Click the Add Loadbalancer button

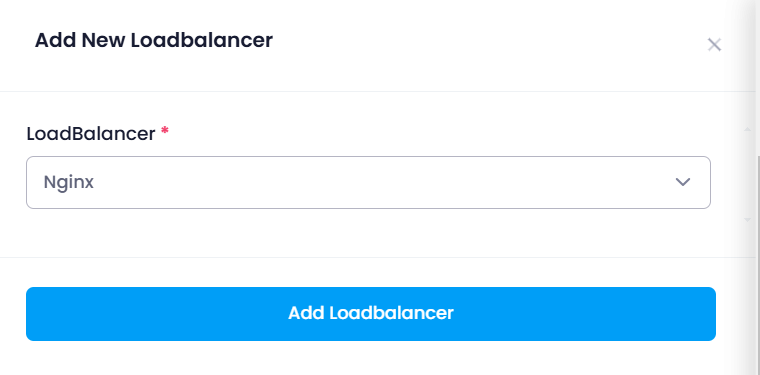[371, 313]
